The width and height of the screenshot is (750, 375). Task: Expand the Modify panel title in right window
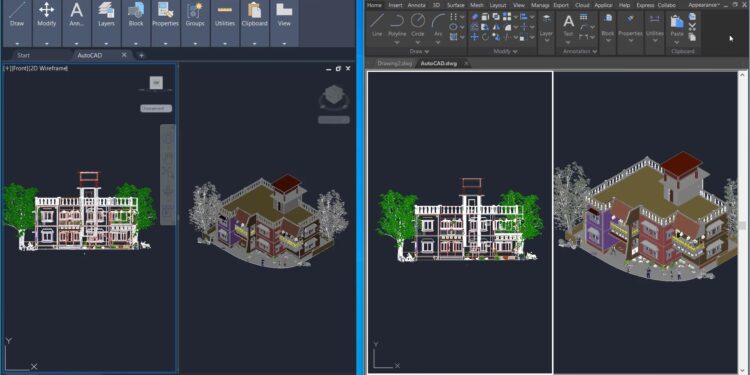pos(505,51)
